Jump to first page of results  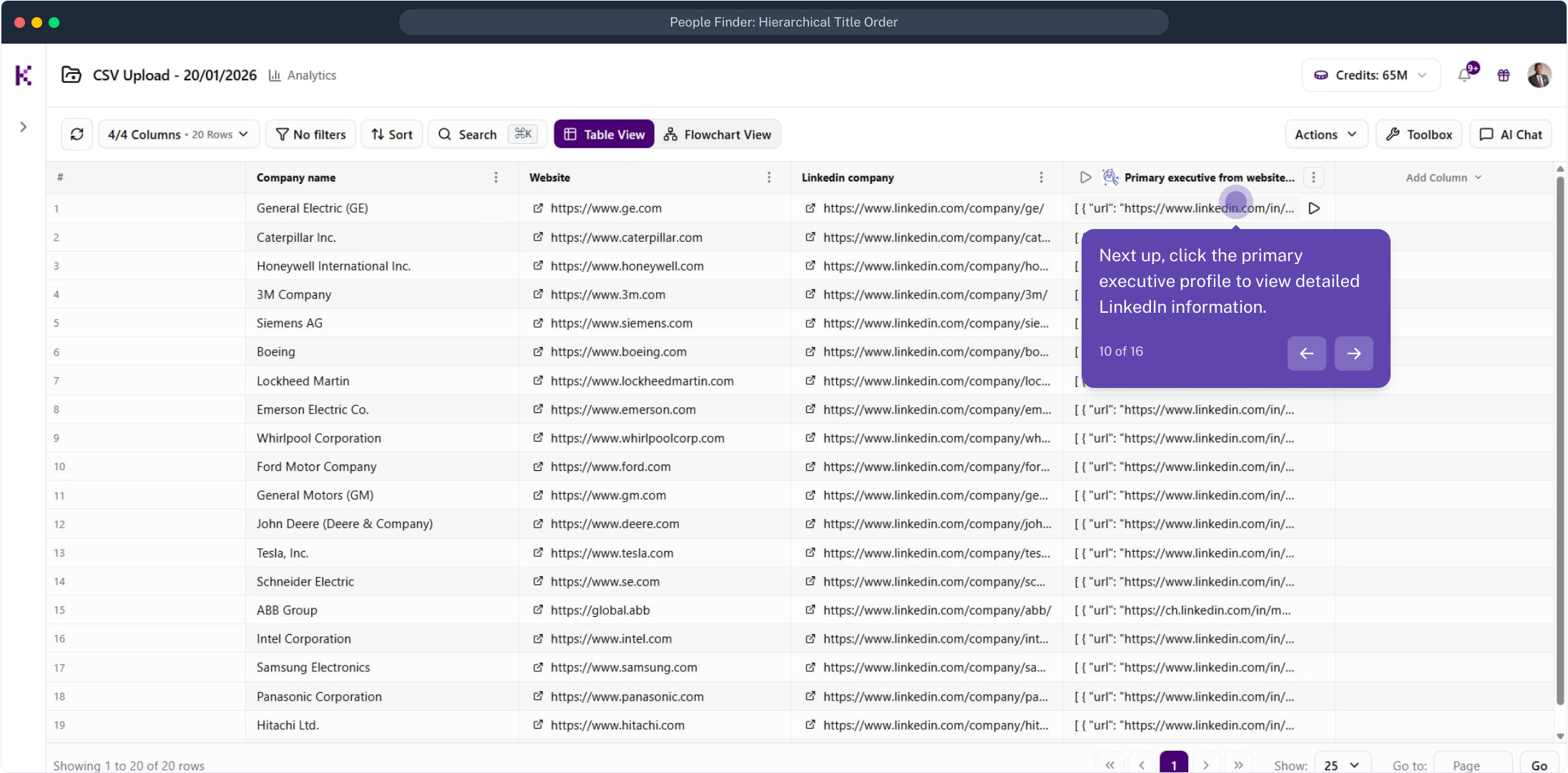tap(1109, 764)
